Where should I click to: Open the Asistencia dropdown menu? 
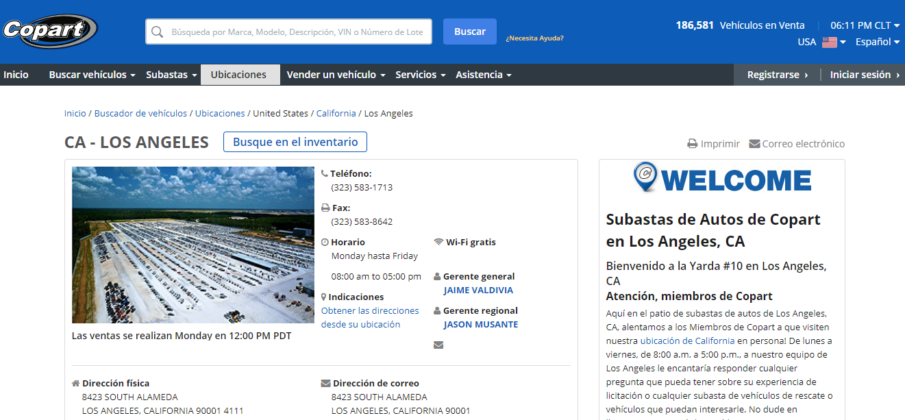(483, 75)
